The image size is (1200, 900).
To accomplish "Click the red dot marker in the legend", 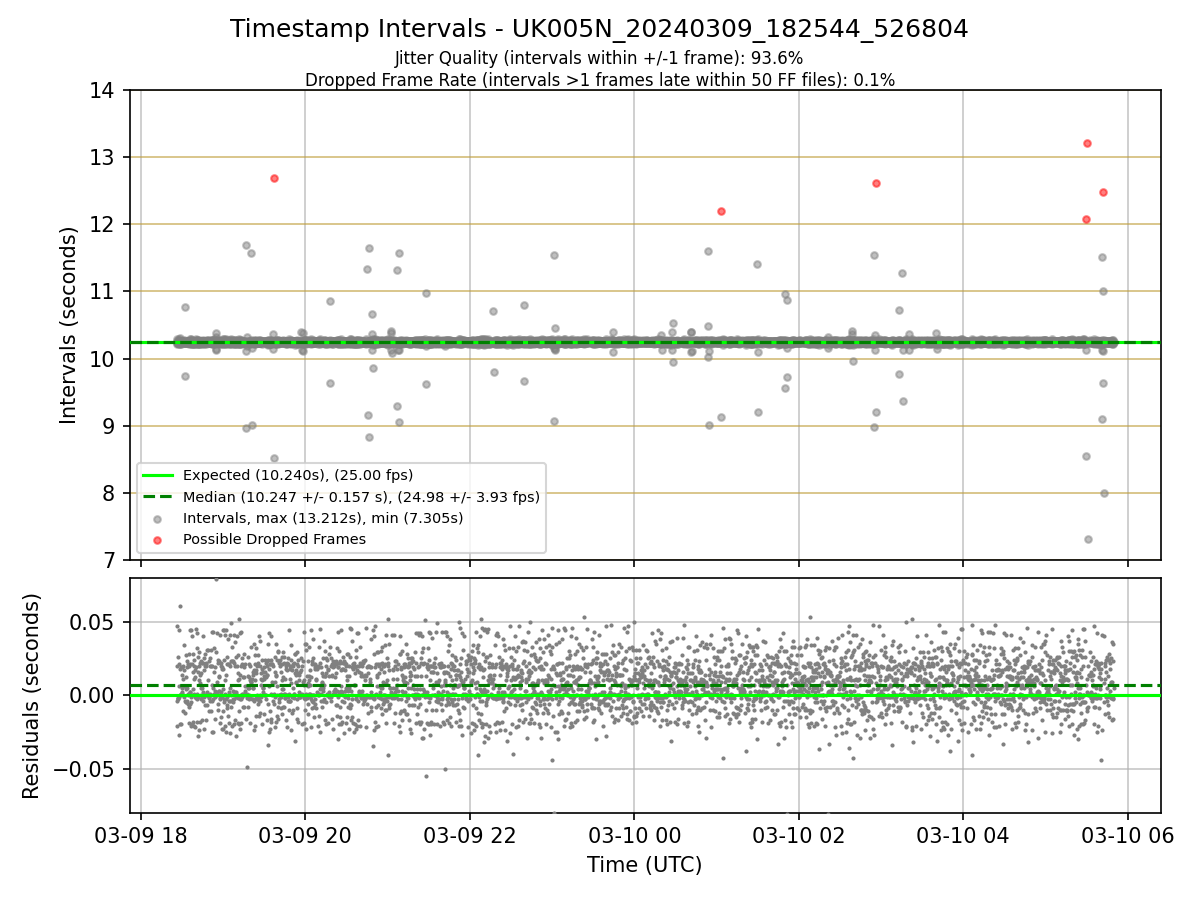I will point(158,540).
